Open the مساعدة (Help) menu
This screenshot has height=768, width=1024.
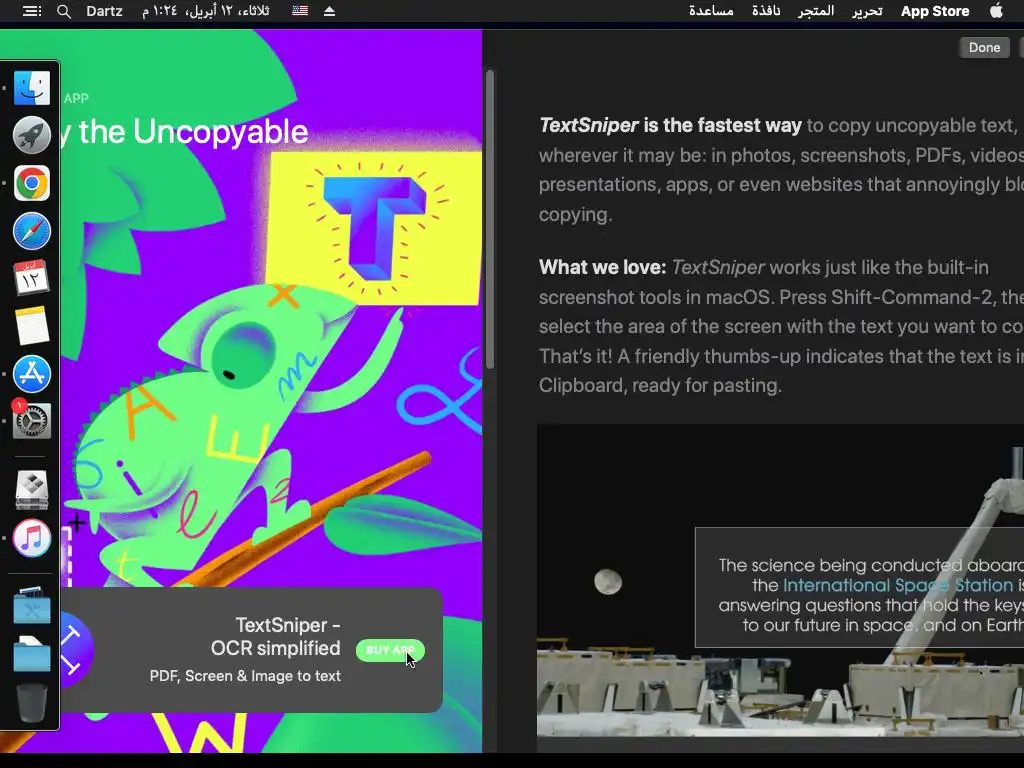tap(711, 11)
